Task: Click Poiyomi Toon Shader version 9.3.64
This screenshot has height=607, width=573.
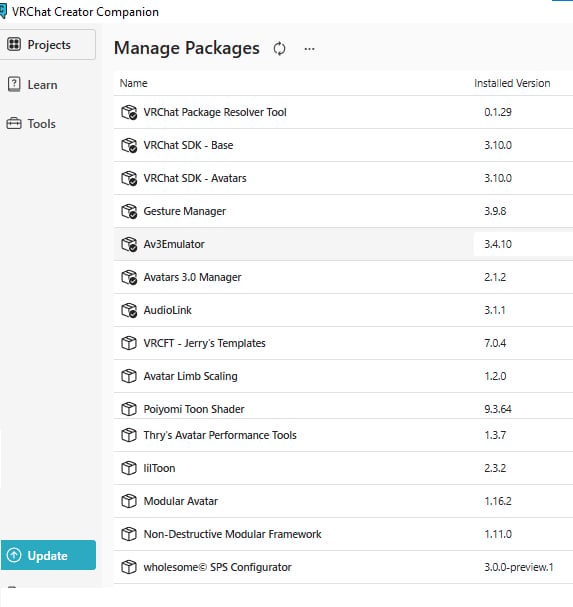Action: (x=498, y=409)
